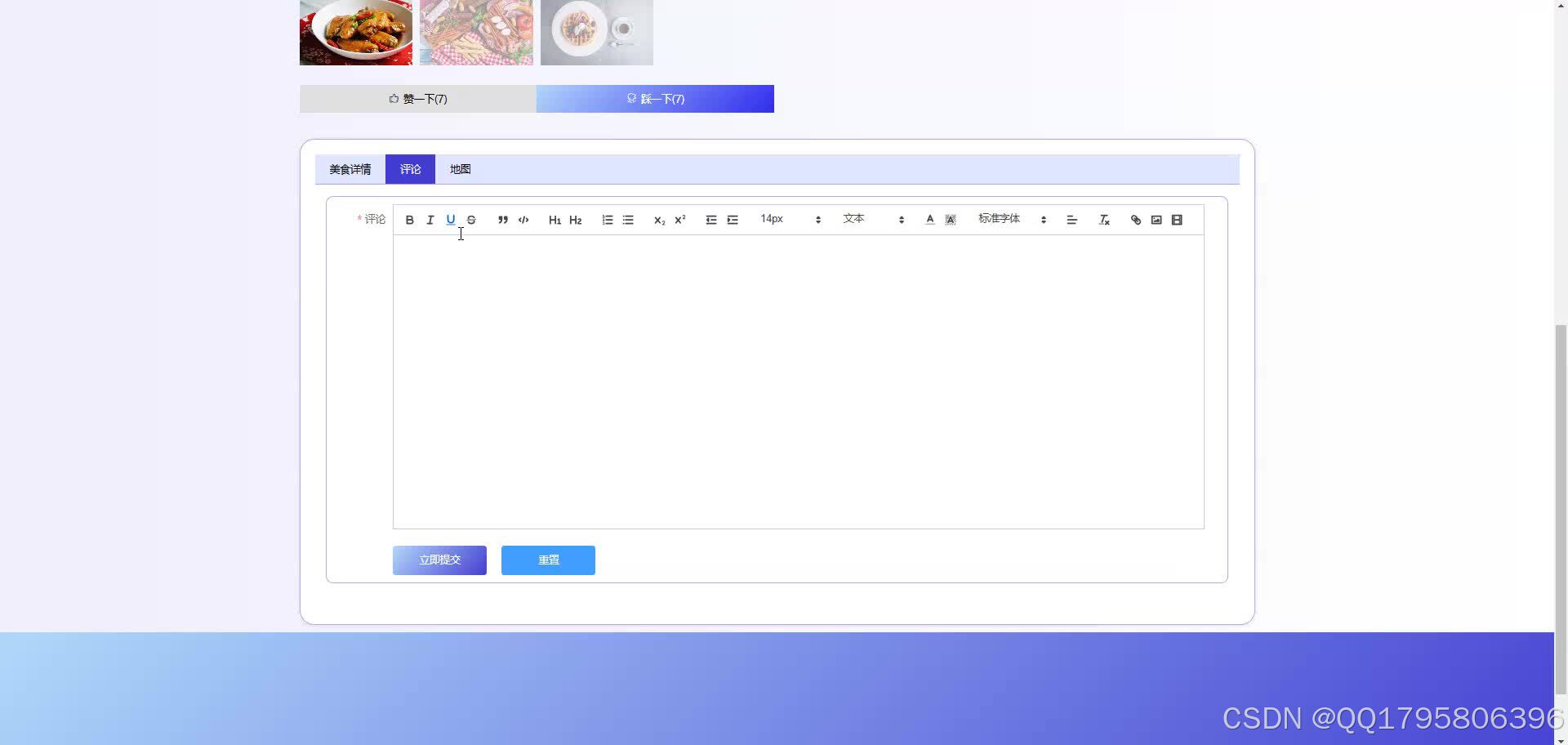Insert a blockquote in the comment
Screen dimensions: 1568x745
pyautogui.click(x=503, y=220)
